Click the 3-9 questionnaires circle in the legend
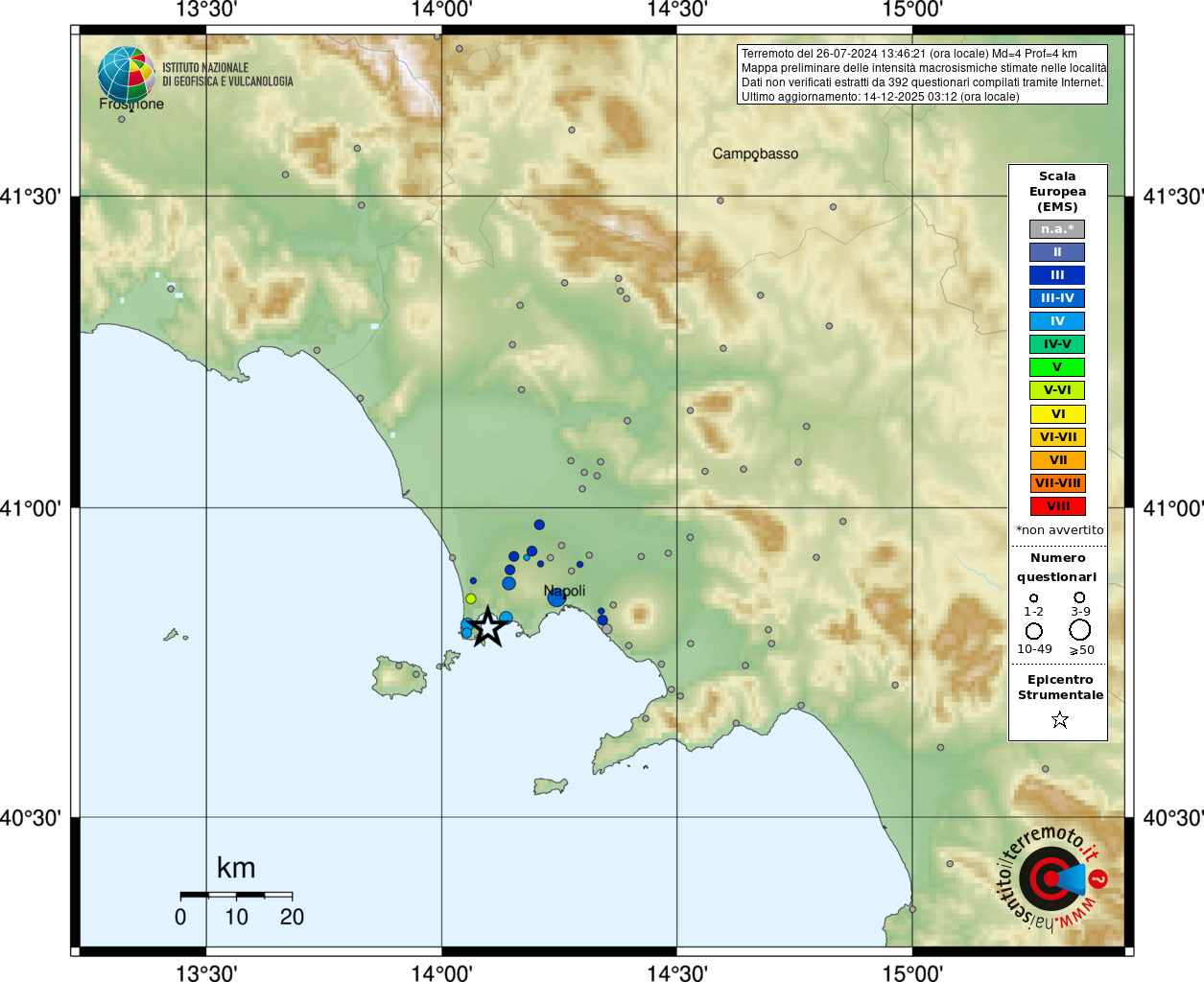 [x=1079, y=596]
